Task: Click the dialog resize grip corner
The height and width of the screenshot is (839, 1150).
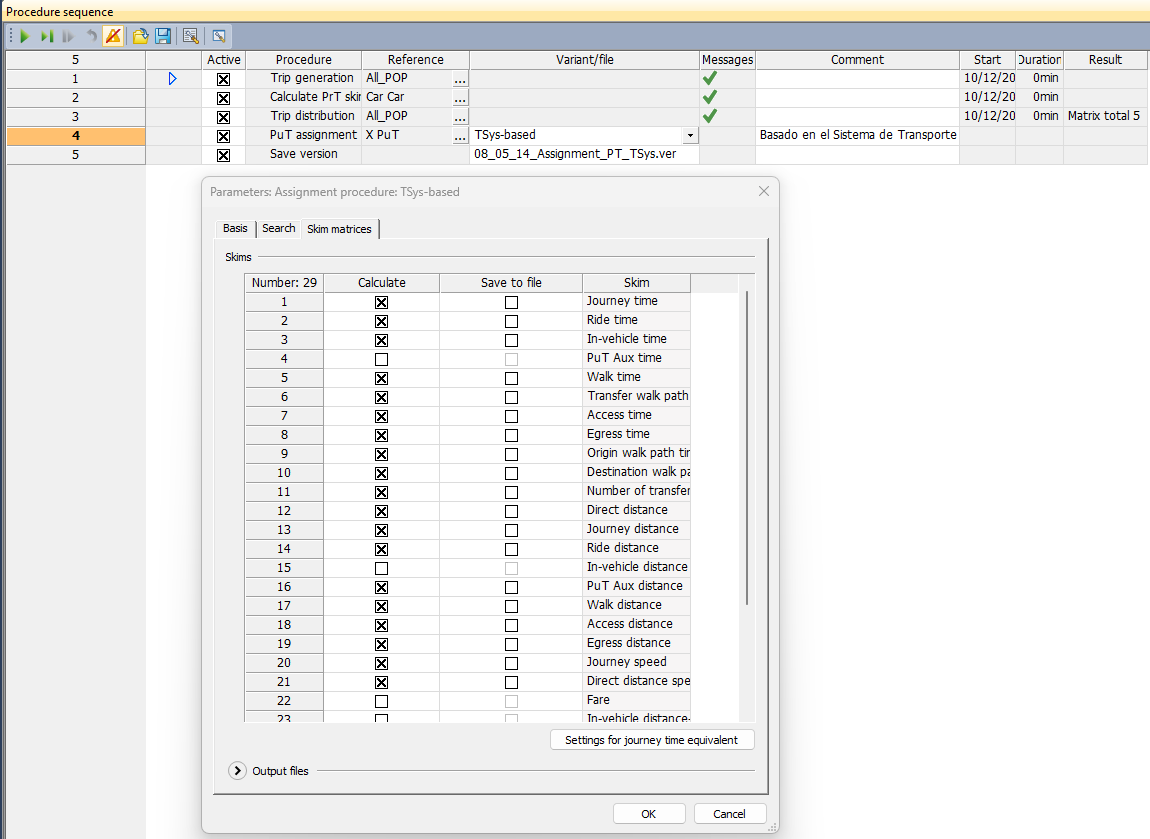Action: click(772, 827)
